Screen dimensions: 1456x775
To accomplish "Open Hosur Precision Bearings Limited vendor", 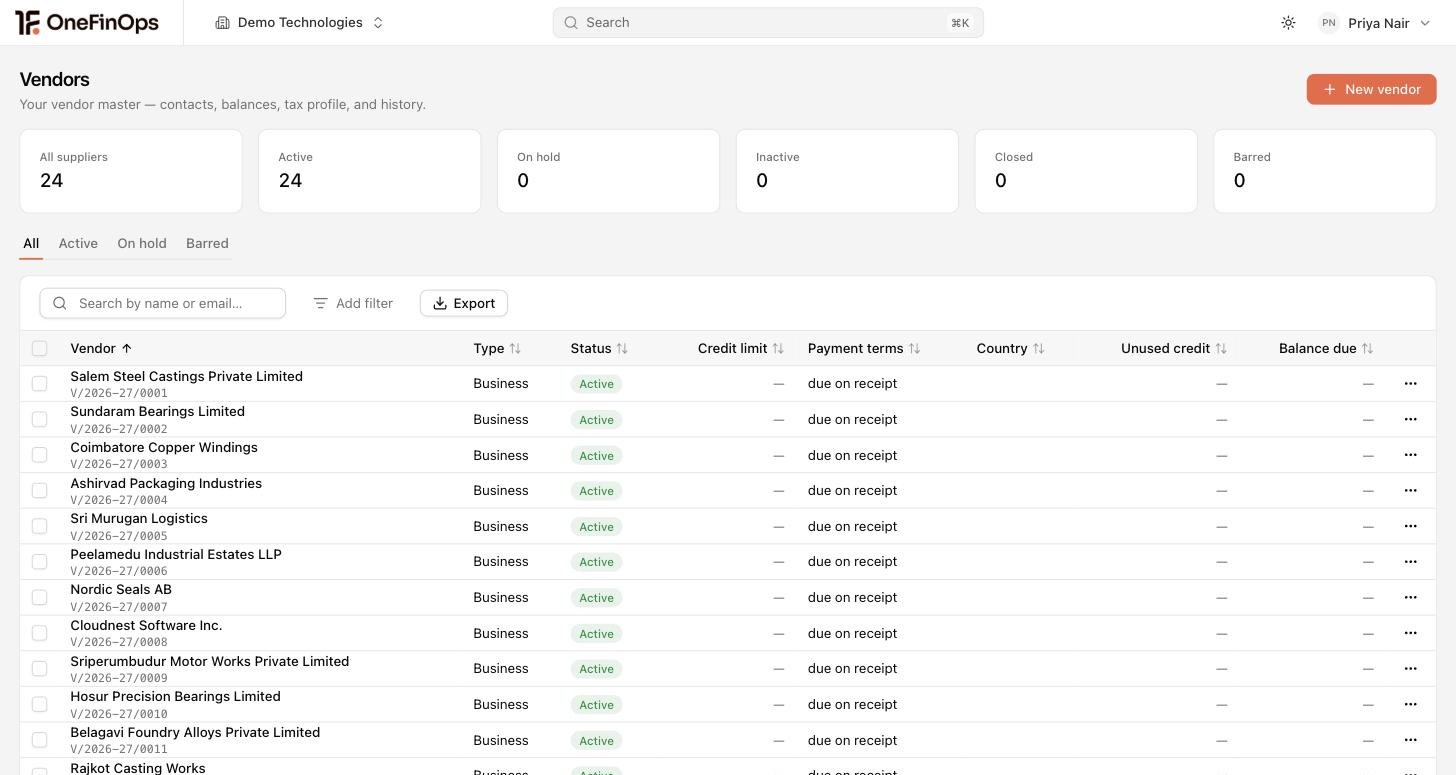I will [175, 697].
